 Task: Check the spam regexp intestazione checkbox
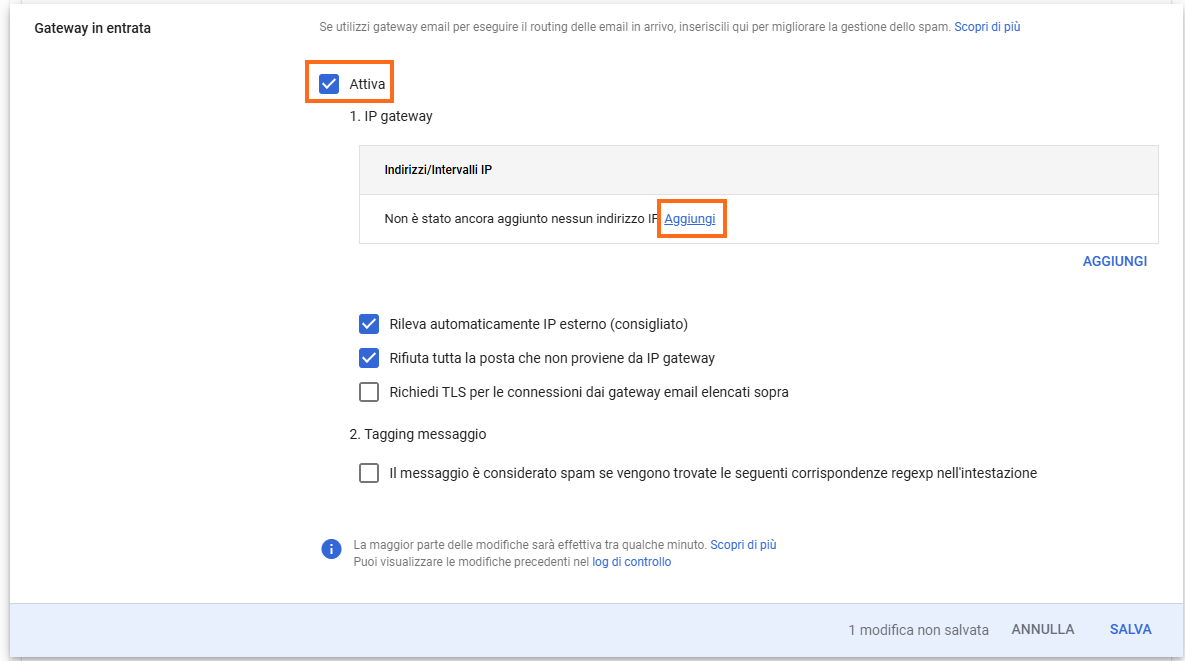click(x=369, y=473)
